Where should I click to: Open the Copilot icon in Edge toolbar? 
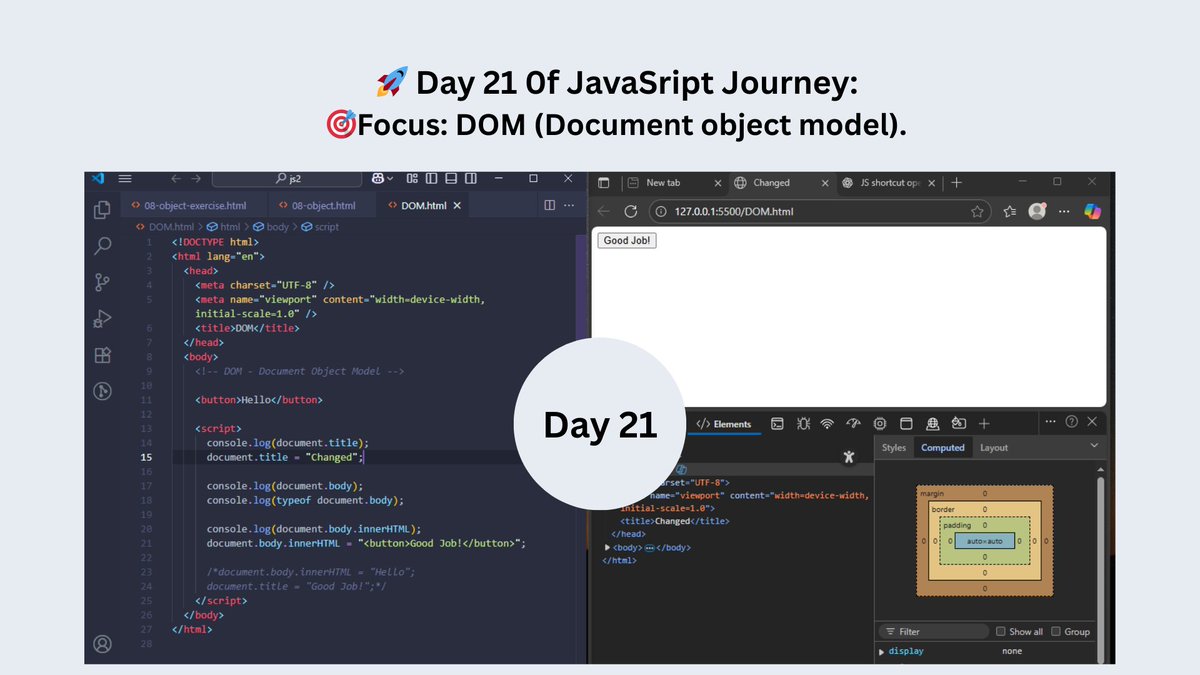[x=1092, y=211]
